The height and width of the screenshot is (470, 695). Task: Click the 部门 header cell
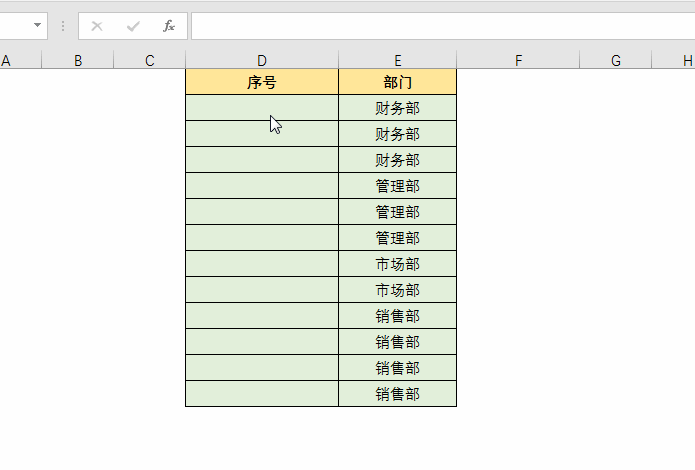[x=398, y=82]
